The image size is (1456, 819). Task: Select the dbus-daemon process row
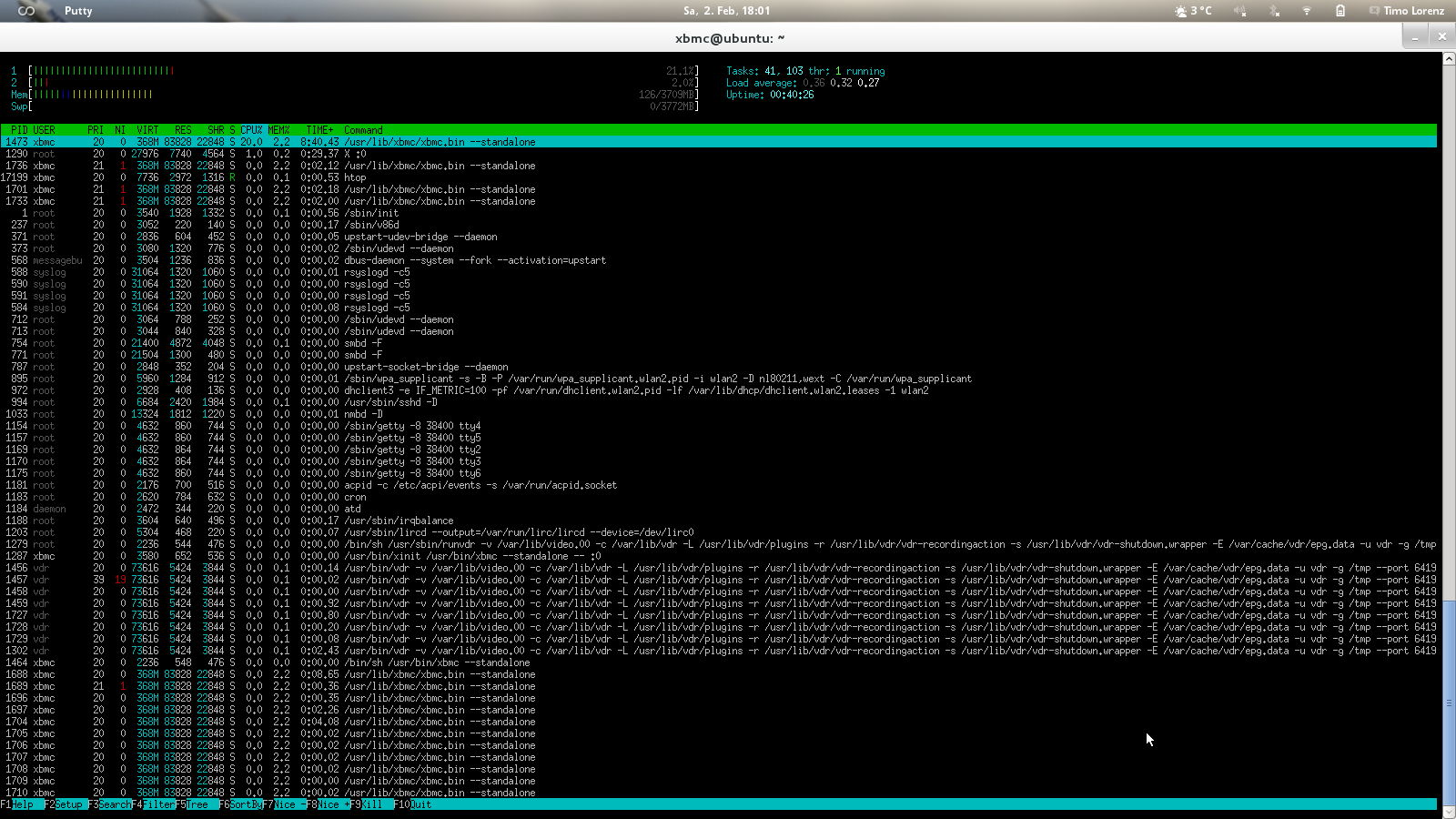coord(719,260)
